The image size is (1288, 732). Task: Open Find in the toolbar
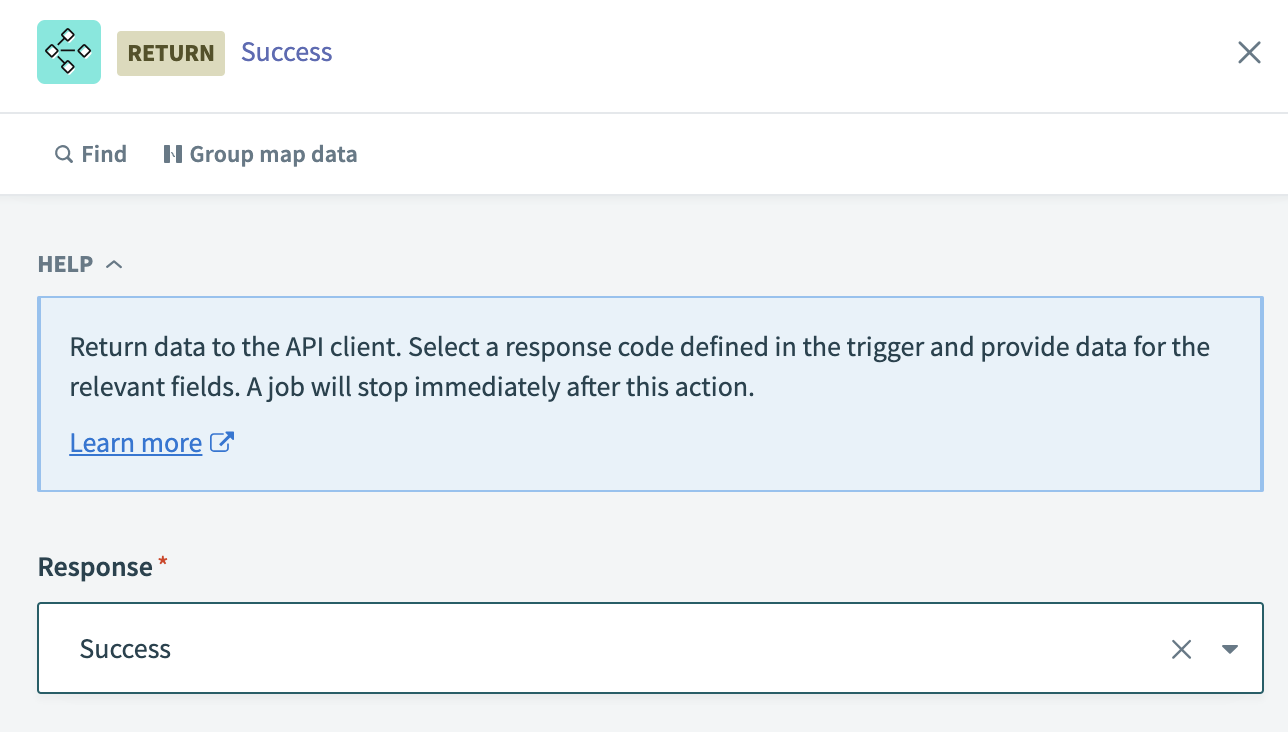coord(90,154)
